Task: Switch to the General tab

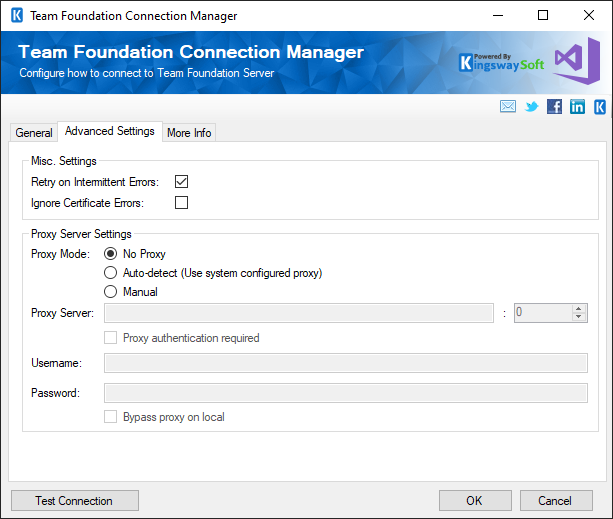Action: 34,133
